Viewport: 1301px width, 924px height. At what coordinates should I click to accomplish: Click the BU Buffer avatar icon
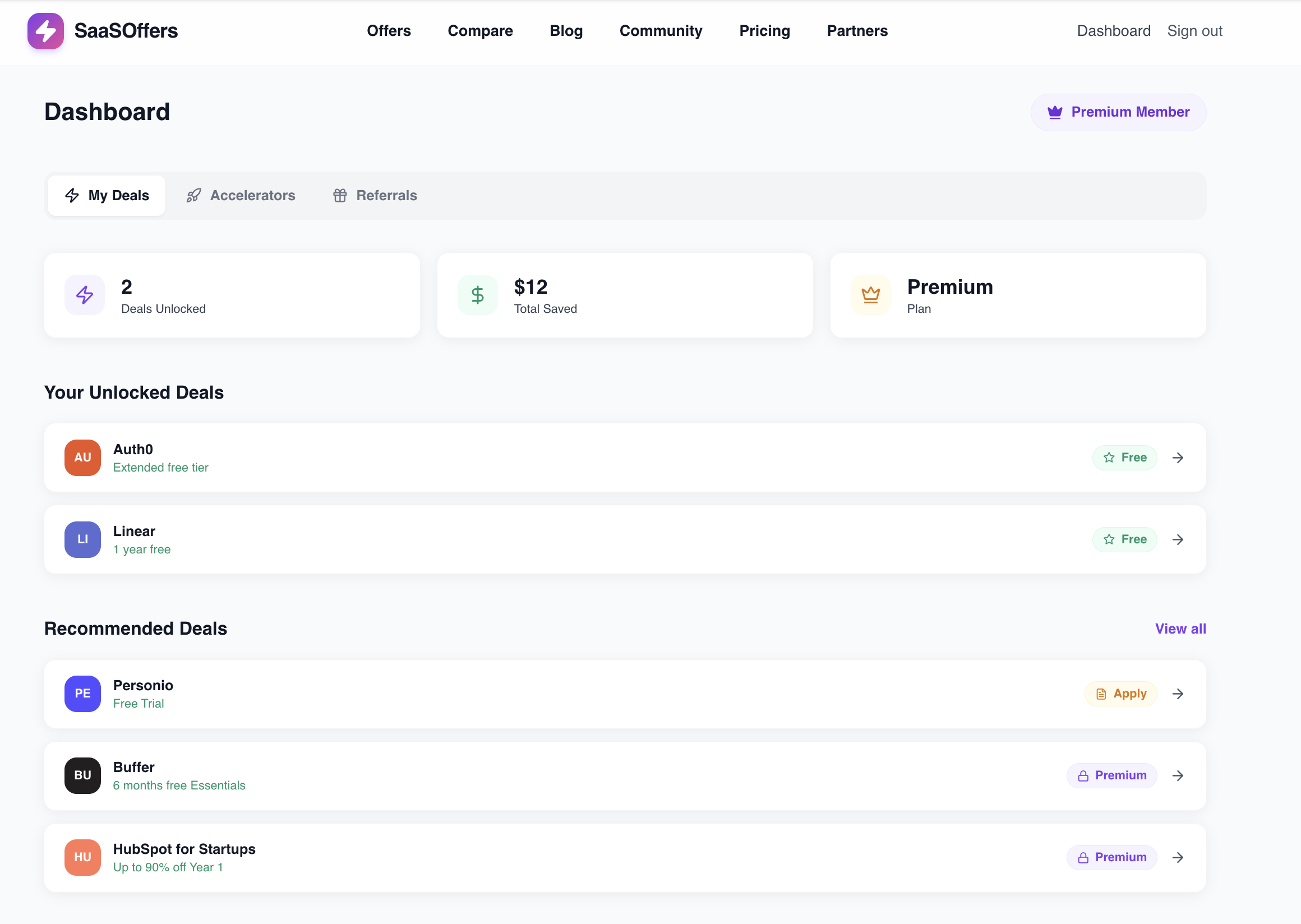(82, 775)
